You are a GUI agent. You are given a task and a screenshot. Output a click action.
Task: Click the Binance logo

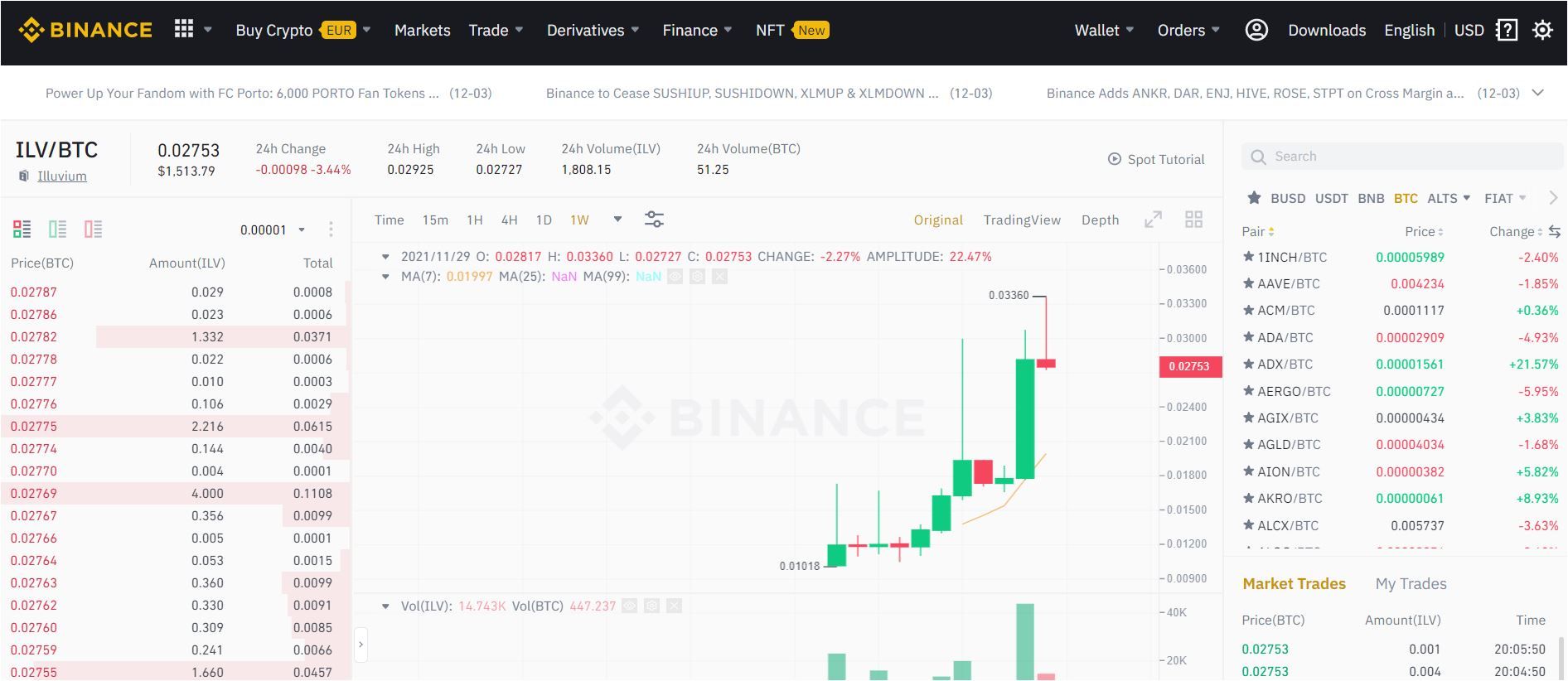(x=85, y=30)
